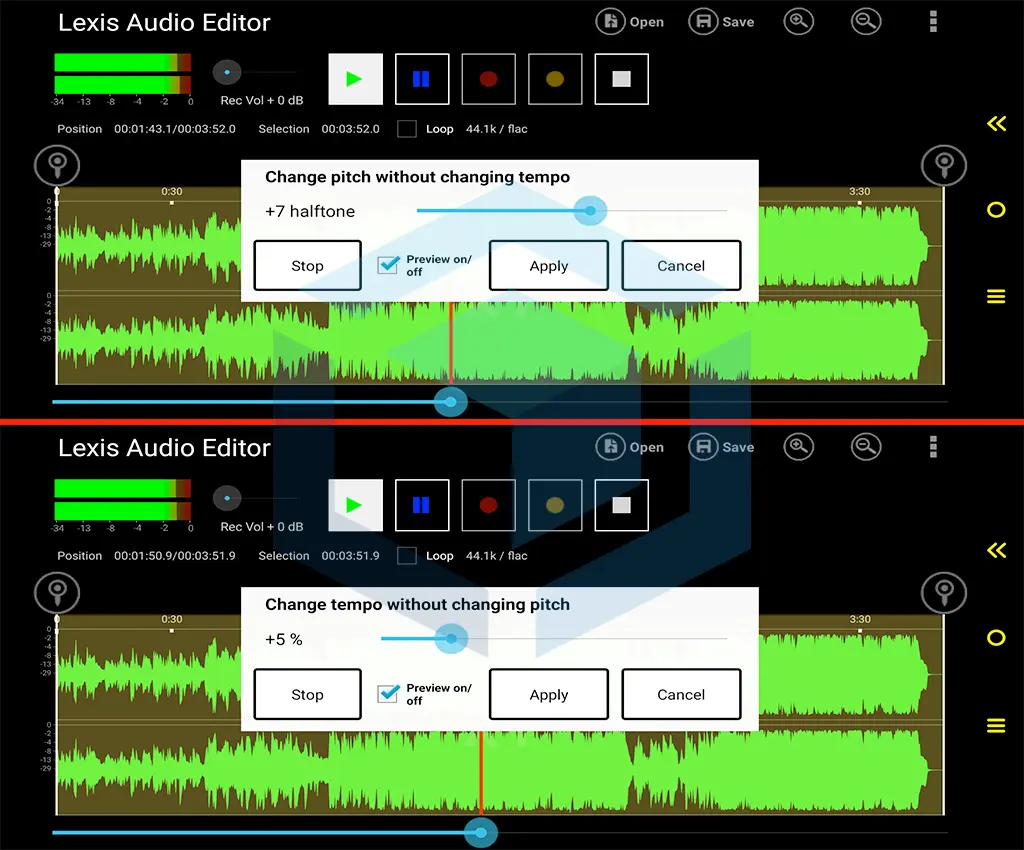Zoom out the waveform in bottom editor
Viewport: 1024px width, 850px height.
click(x=866, y=447)
